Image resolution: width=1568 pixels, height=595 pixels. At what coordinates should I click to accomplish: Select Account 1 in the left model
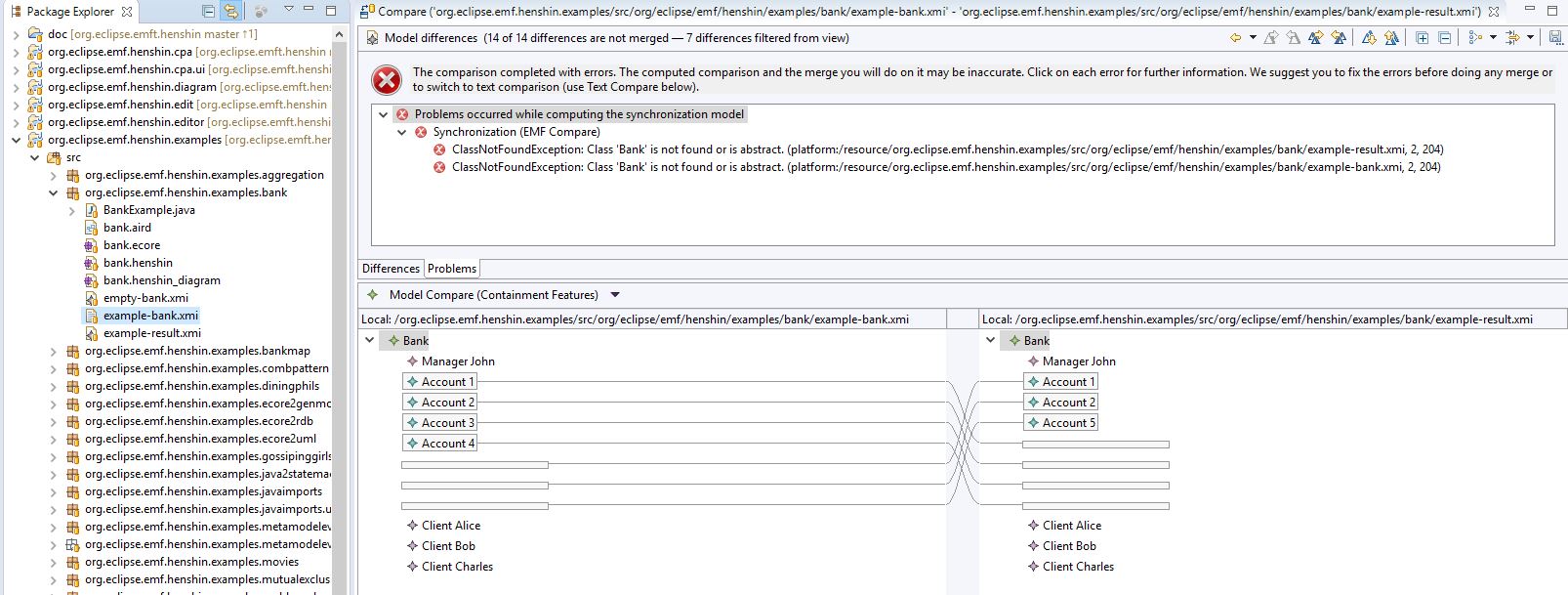click(x=439, y=382)
